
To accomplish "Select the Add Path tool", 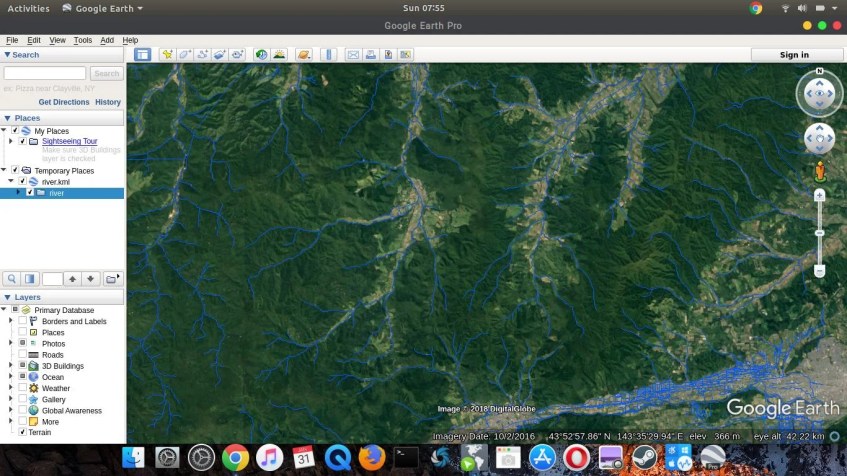I will point(203,55).
